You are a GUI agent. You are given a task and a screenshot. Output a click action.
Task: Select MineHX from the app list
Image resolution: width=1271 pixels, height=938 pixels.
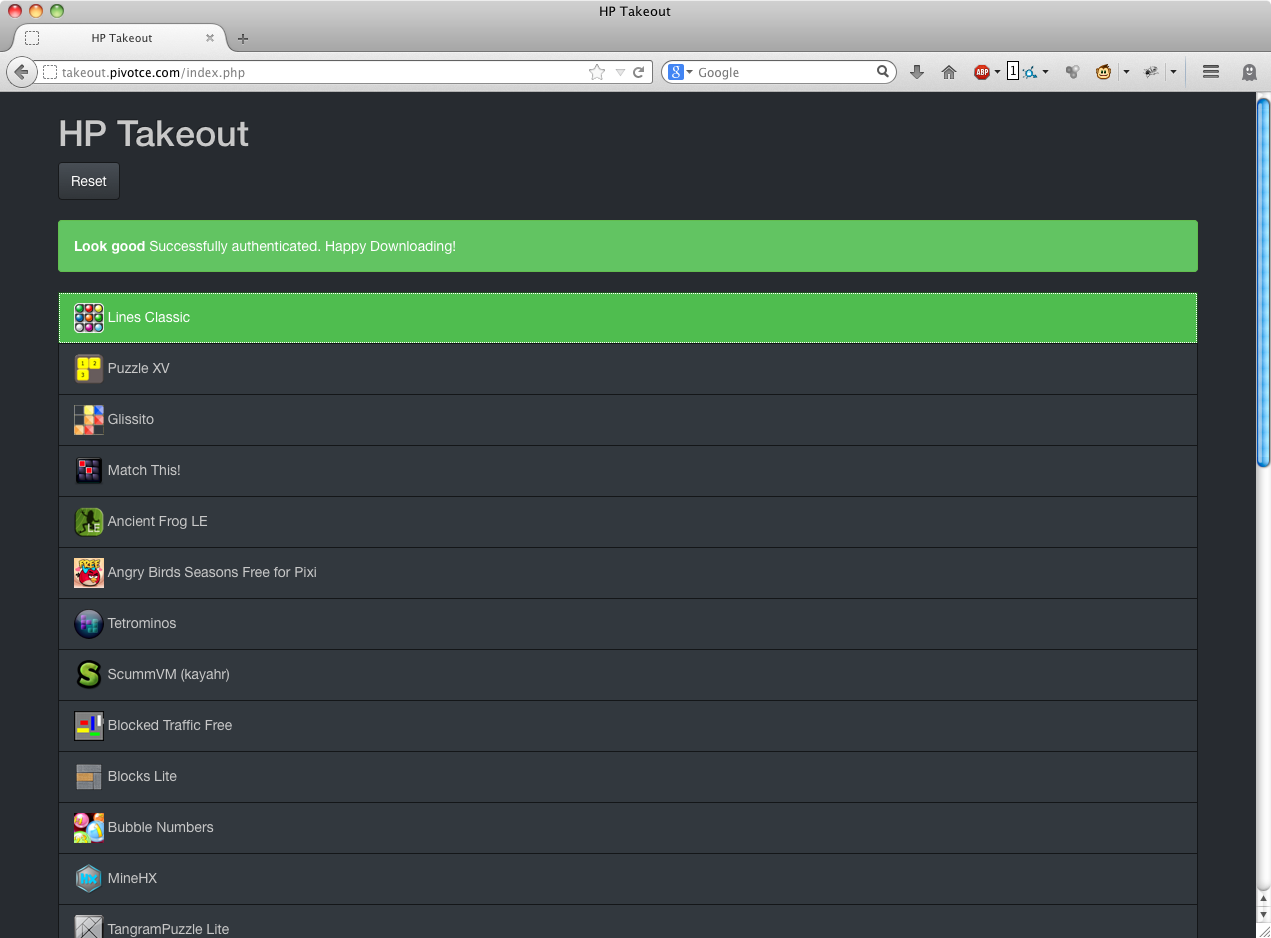click(x=628, y=879)
